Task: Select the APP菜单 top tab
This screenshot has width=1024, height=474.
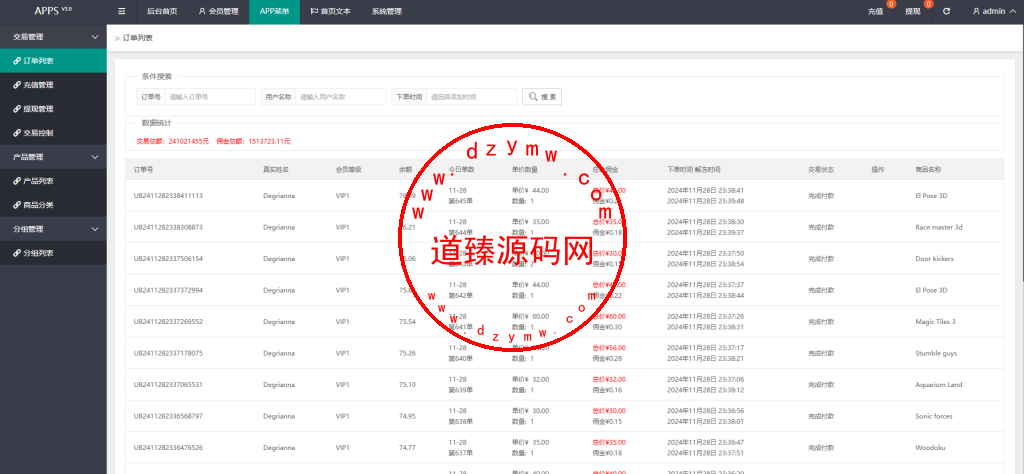Action: tap(274, 11)
